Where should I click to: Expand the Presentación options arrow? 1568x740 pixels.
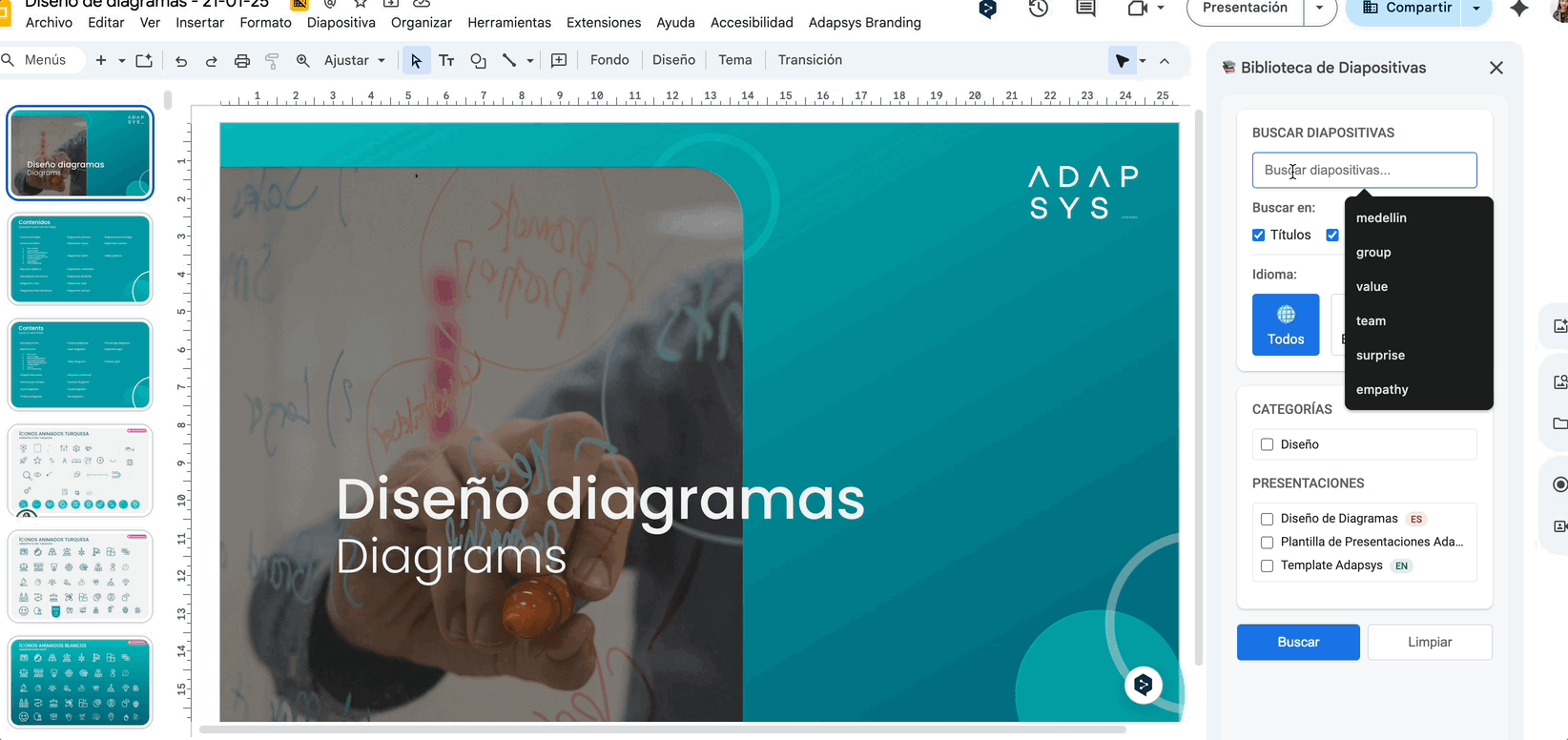1319,9
